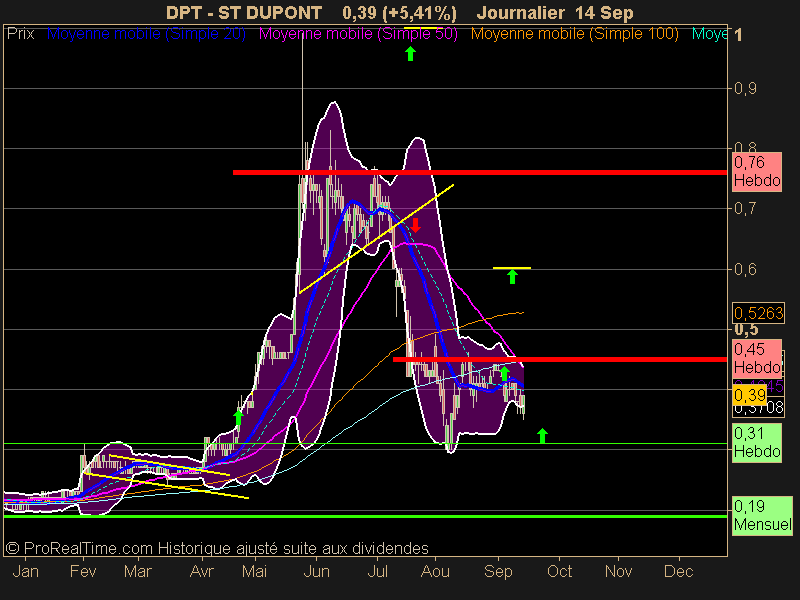Click the "Oct" month label
Viewport: 800px width, 600px height.
(560, 571)
